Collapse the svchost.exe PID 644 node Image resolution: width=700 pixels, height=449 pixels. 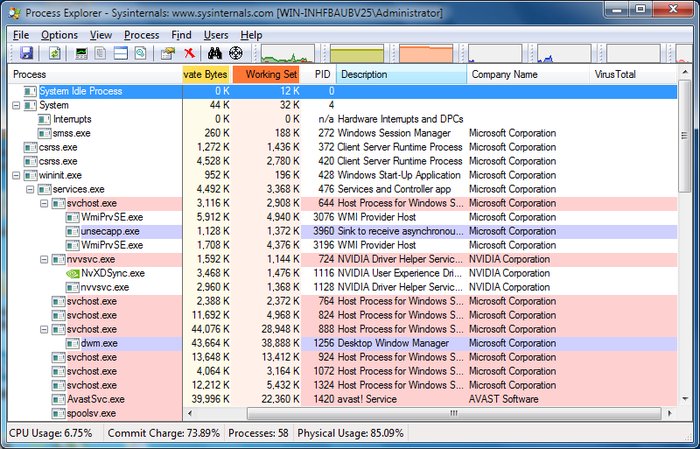pos(44,204)
